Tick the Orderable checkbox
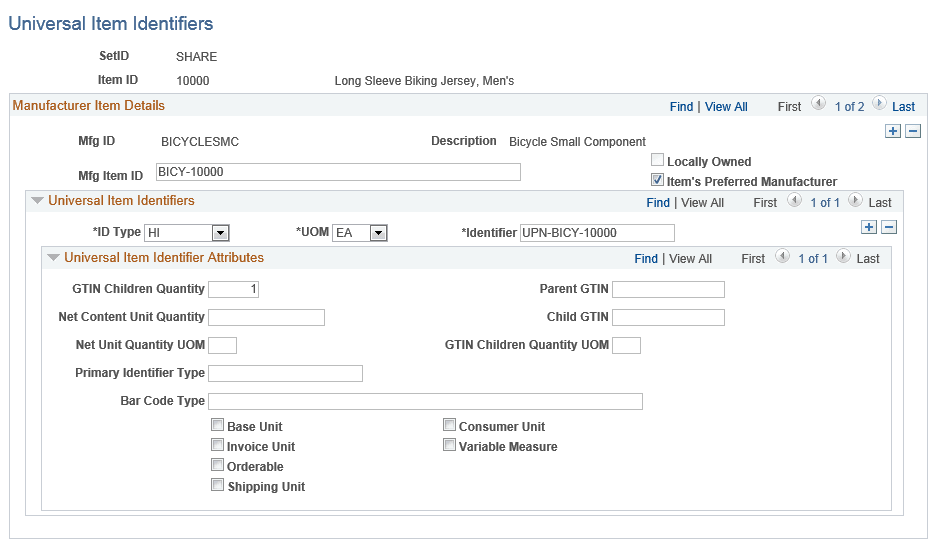The width and height of the screenshot is (937, 548). point(218,465)
